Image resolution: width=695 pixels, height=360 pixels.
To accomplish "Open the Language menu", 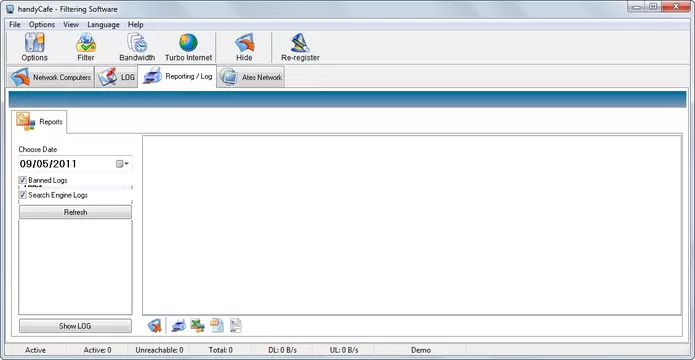I will click(x=103, y=24).
